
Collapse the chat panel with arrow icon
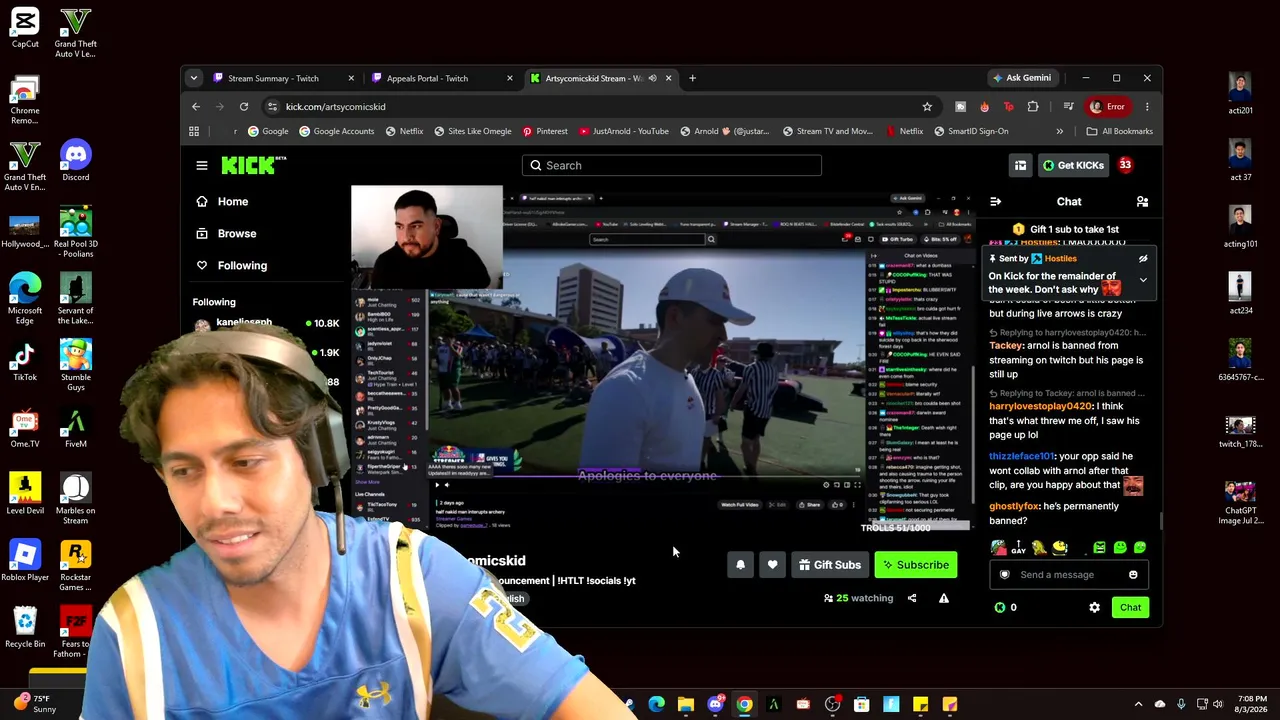pyautogui.click(x=995, y=202)
